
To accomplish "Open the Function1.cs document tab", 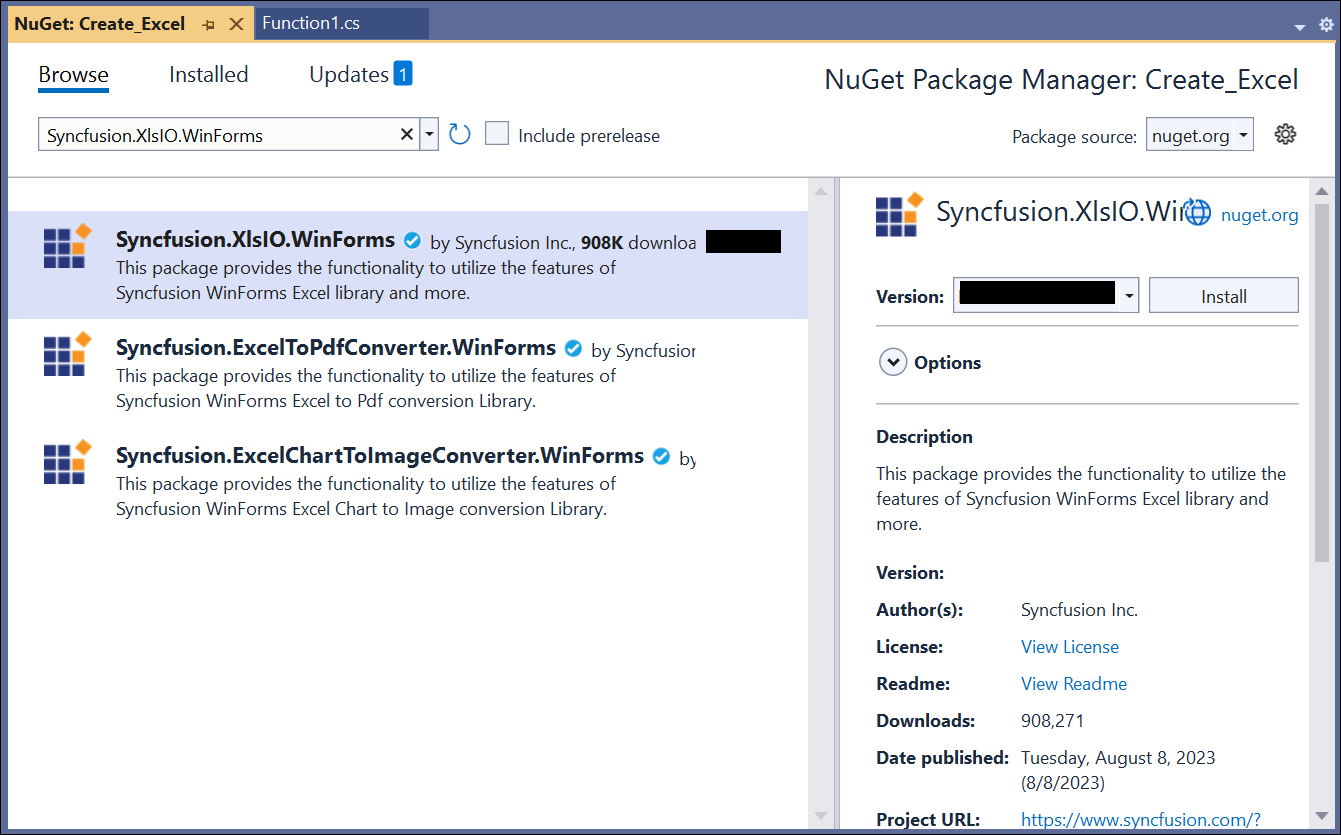I will click(311, 24).
